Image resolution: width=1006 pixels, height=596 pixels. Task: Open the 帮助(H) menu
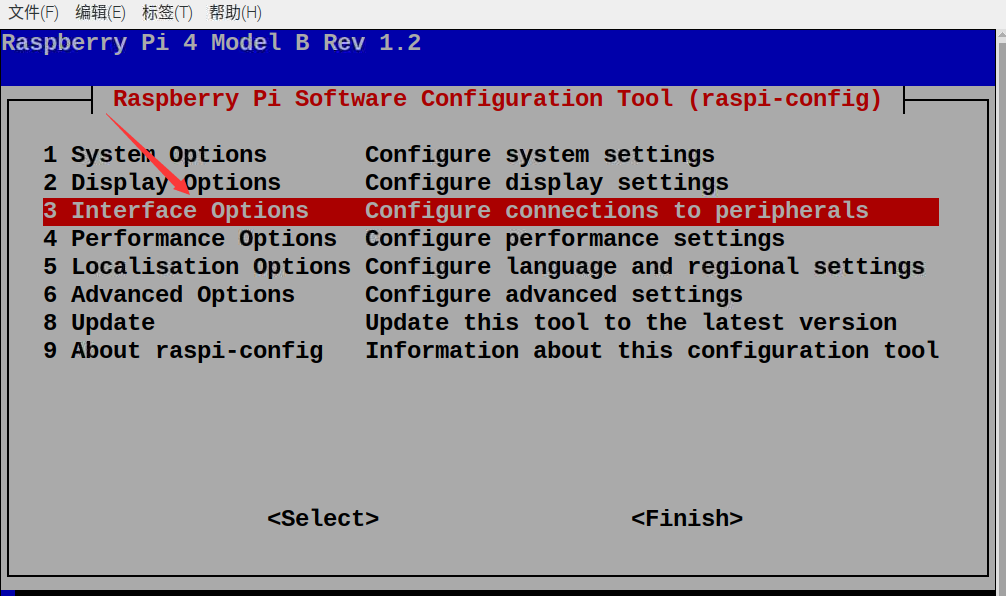235,12
